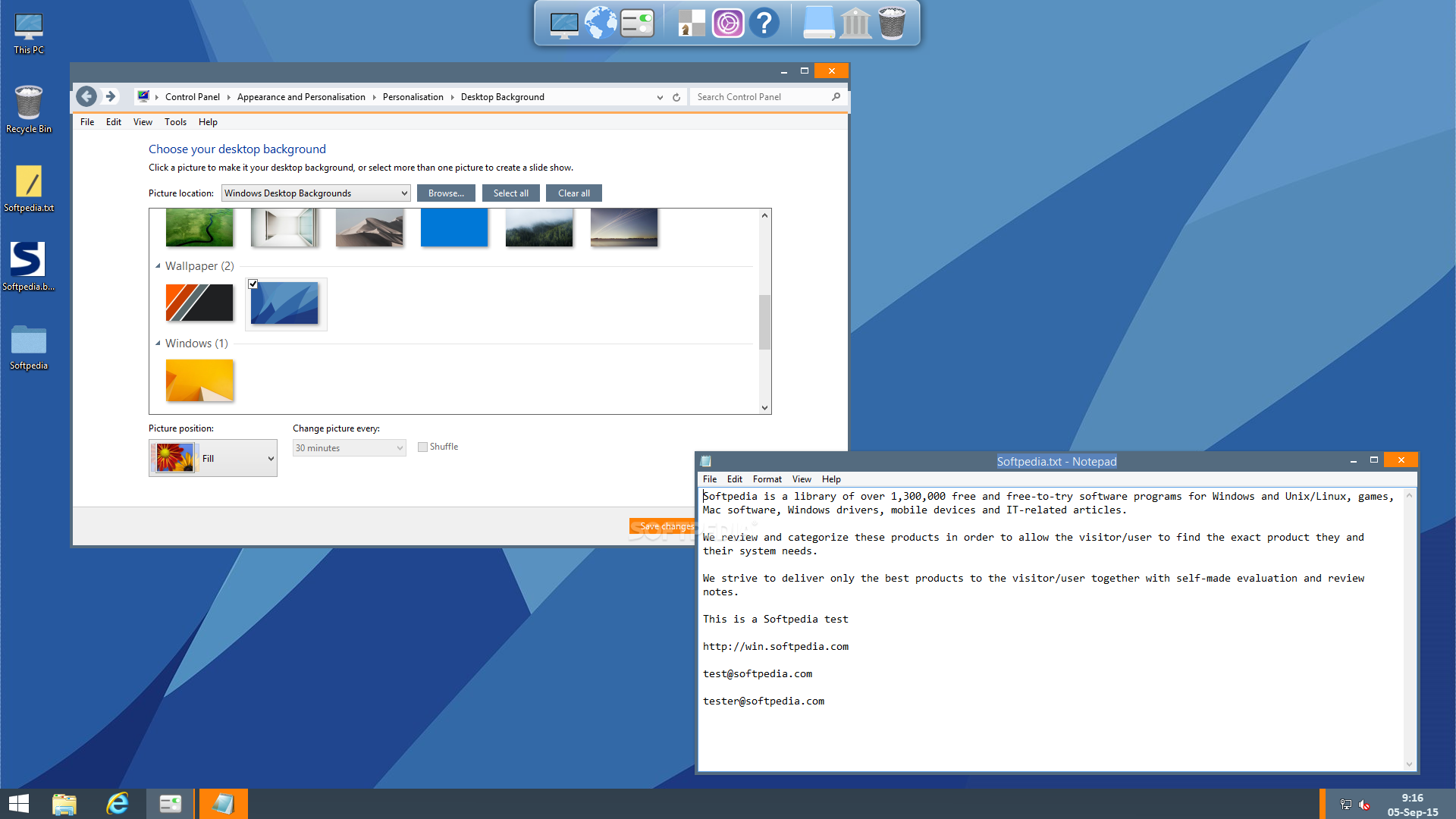Select the solid blue background thumbnail
Viewport: 1456px width, 819px height.
[453, 227]
